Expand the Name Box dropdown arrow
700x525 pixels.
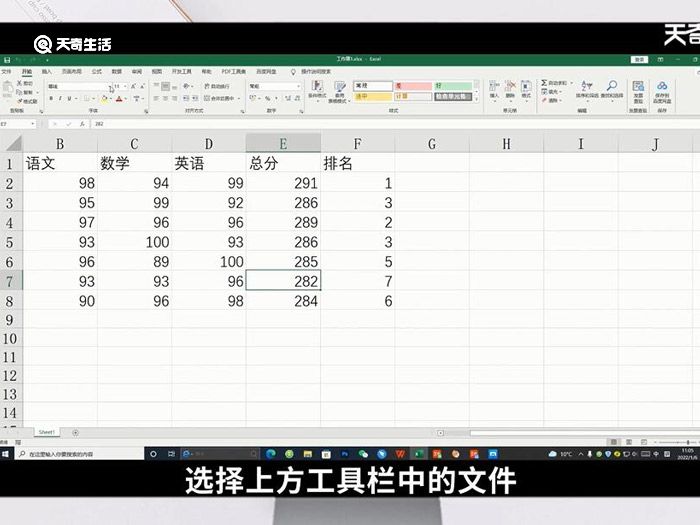pos(33,124)
